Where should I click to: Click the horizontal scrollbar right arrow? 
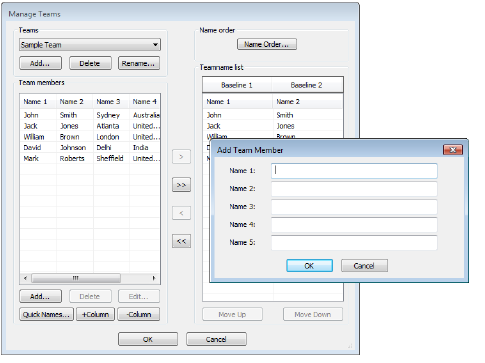tap(154, 278)
